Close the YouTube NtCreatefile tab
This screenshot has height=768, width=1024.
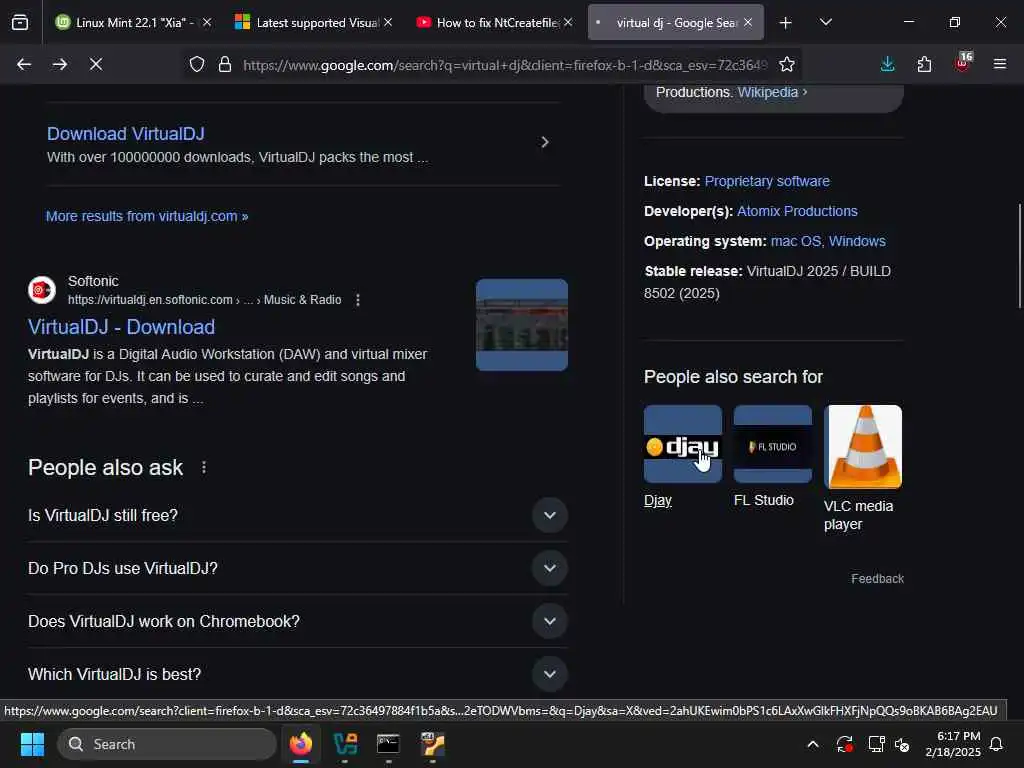(x=568, y=22)
